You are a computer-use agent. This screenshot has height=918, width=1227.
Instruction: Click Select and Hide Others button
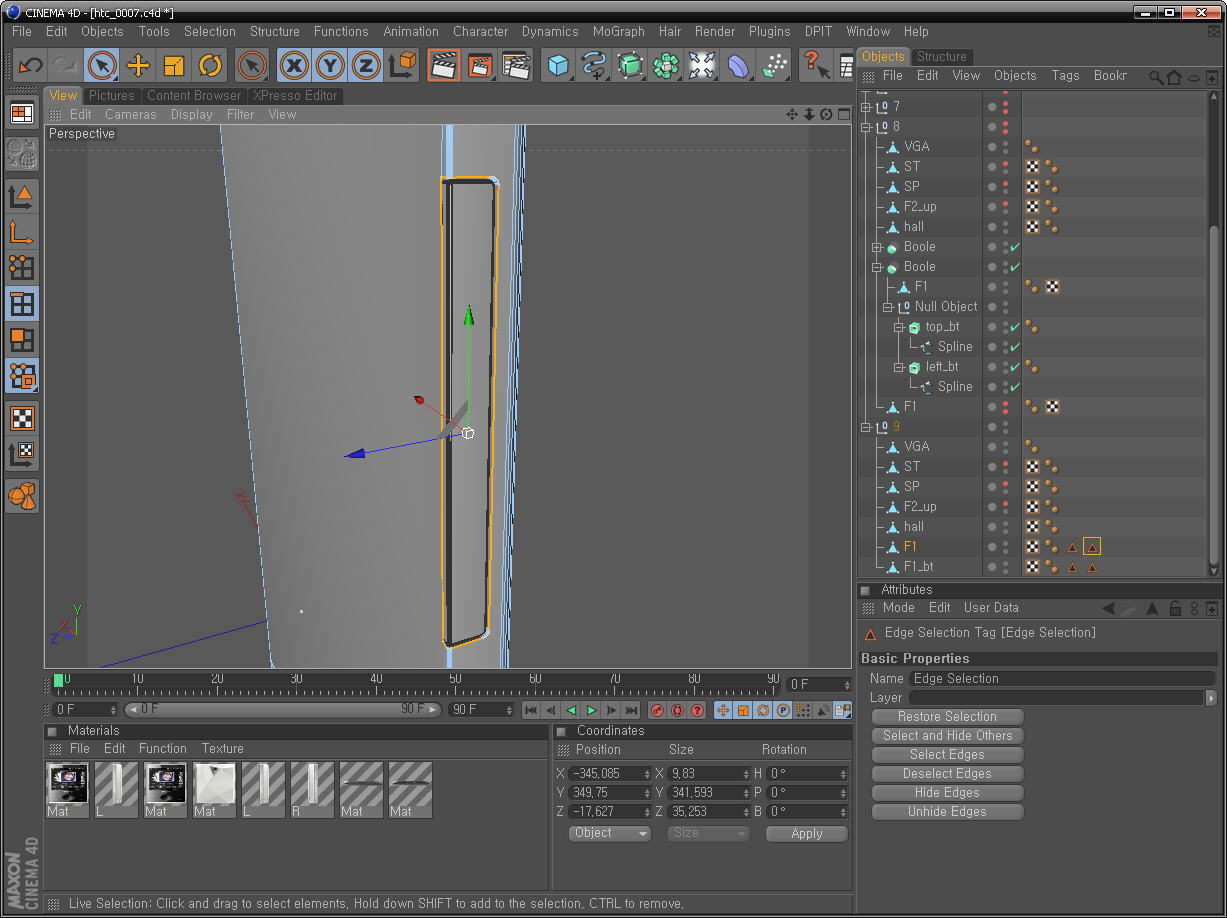pos(947,736)
